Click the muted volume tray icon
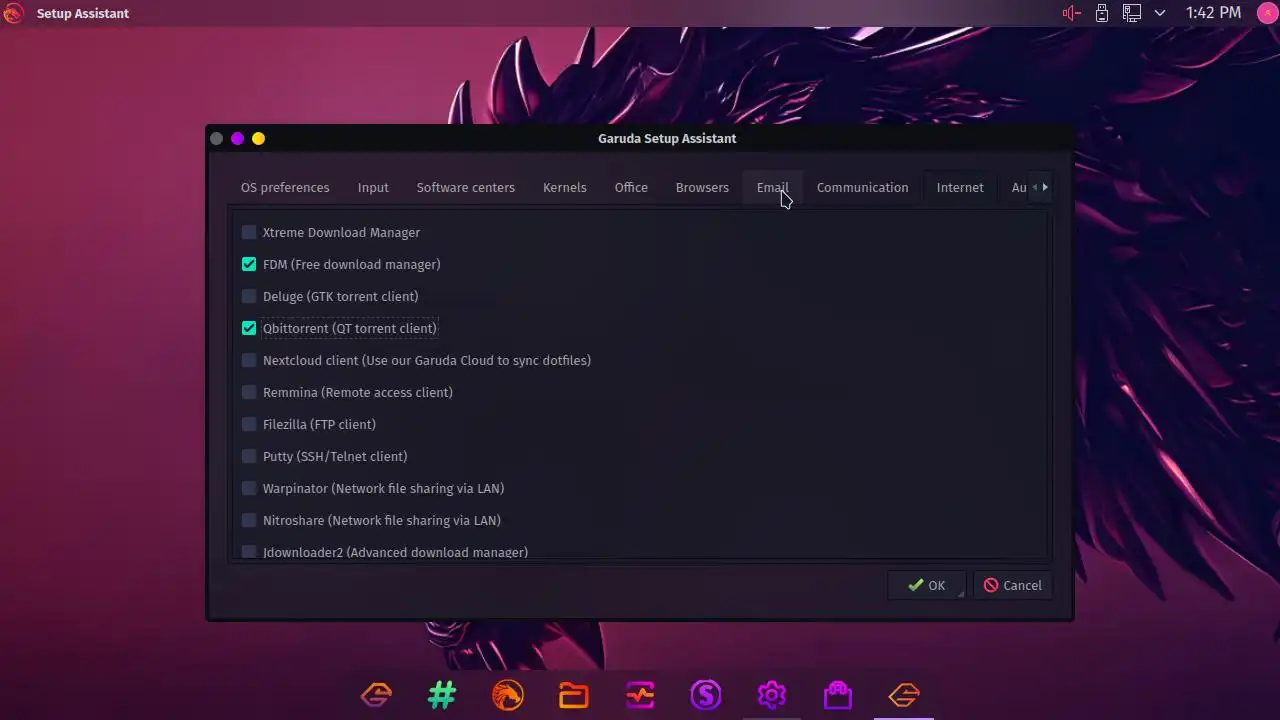The height and width of the screenshot is (720, 1280). click(1072, 13)
